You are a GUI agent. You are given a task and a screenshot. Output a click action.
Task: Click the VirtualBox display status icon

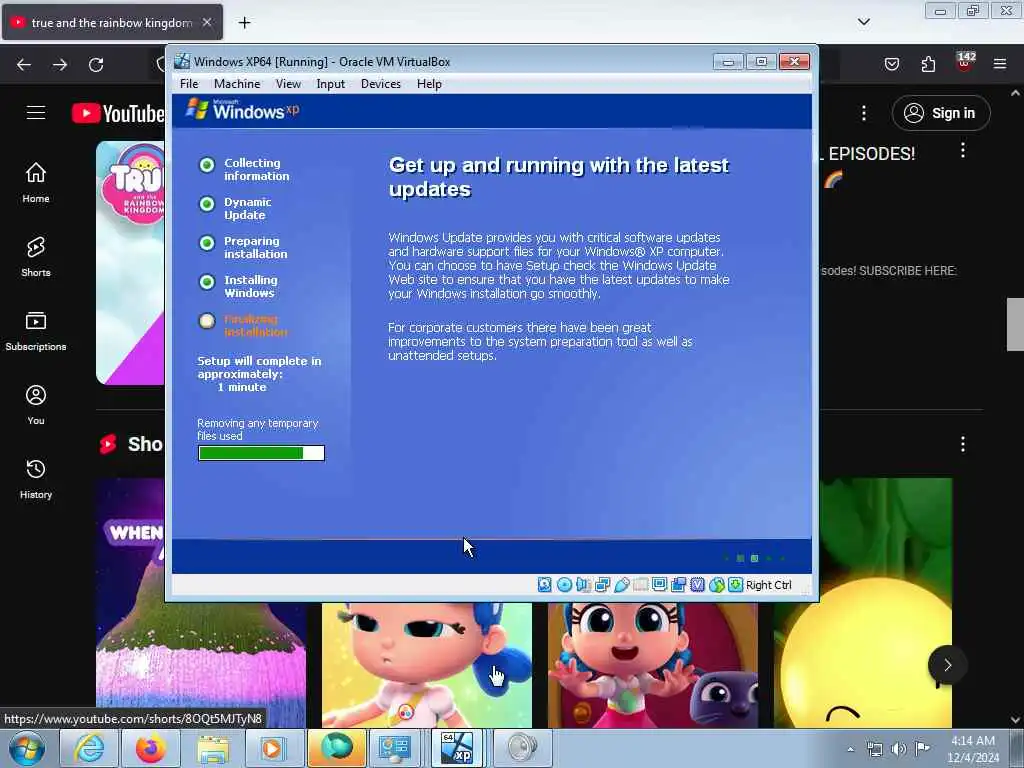(x=660, y=584)
